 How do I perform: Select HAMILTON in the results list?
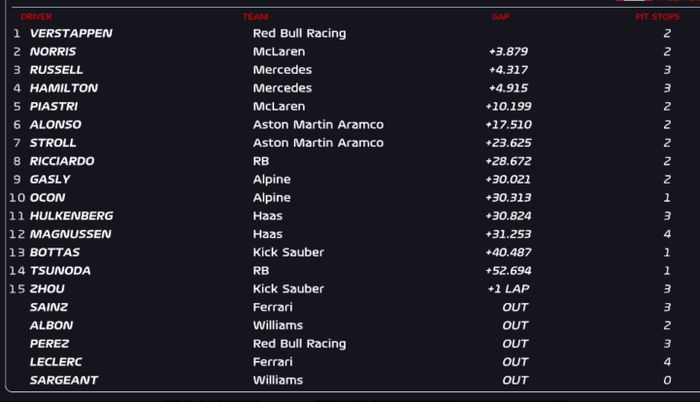pos(64,88)
